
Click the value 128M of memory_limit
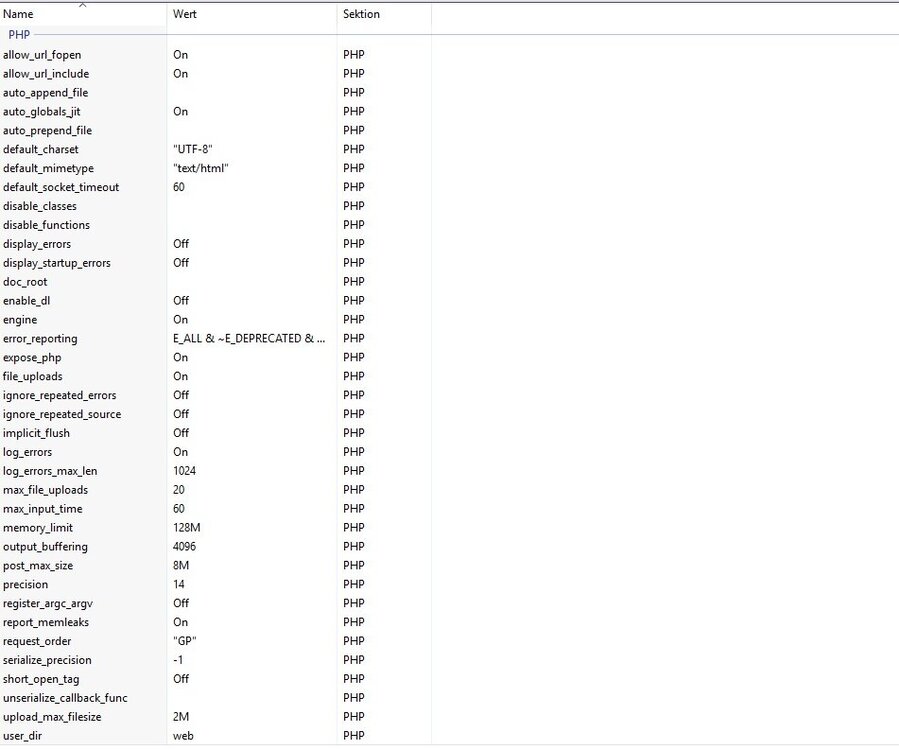tap(187, 528)
